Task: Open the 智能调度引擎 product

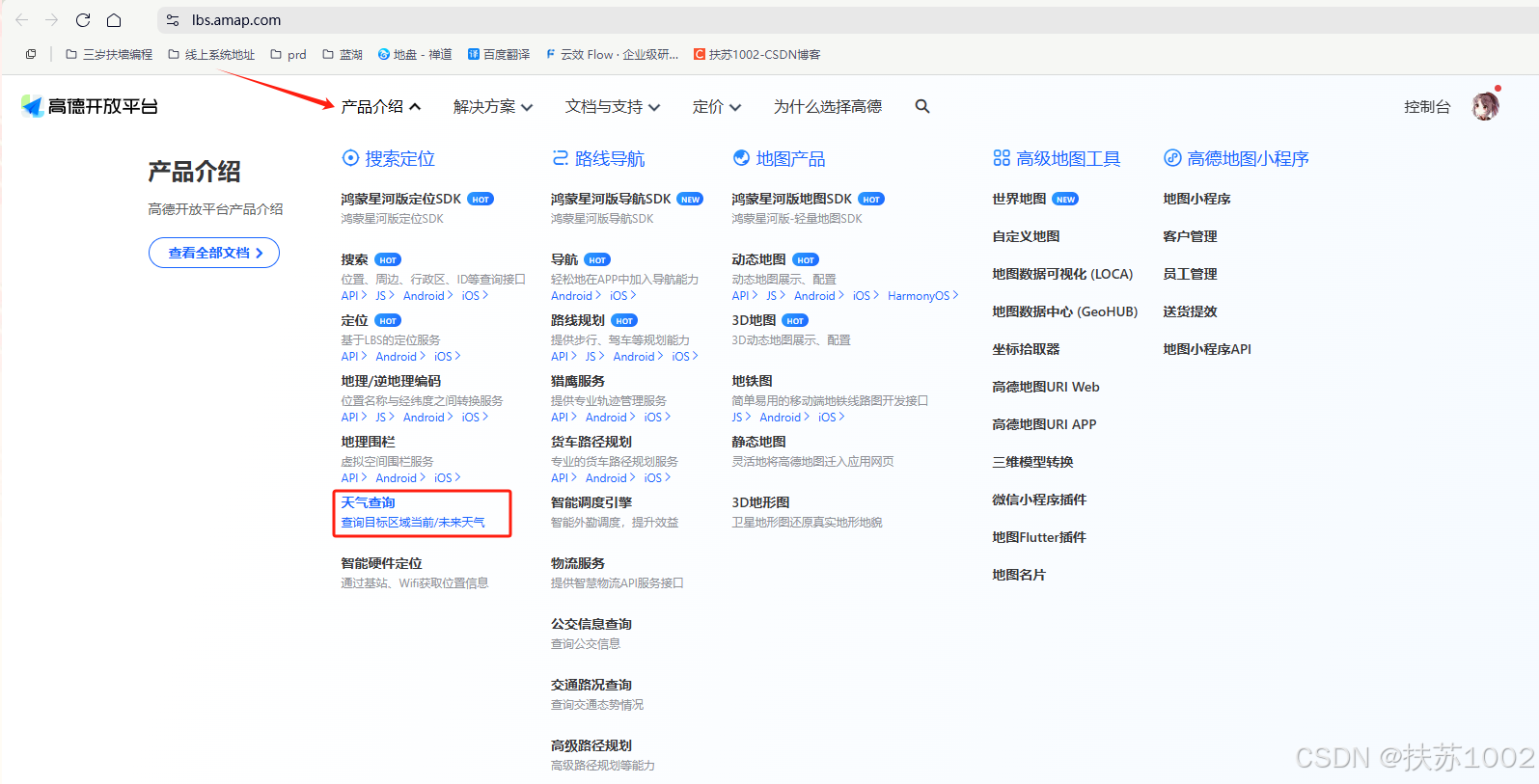Action: (x=591, y=502)
